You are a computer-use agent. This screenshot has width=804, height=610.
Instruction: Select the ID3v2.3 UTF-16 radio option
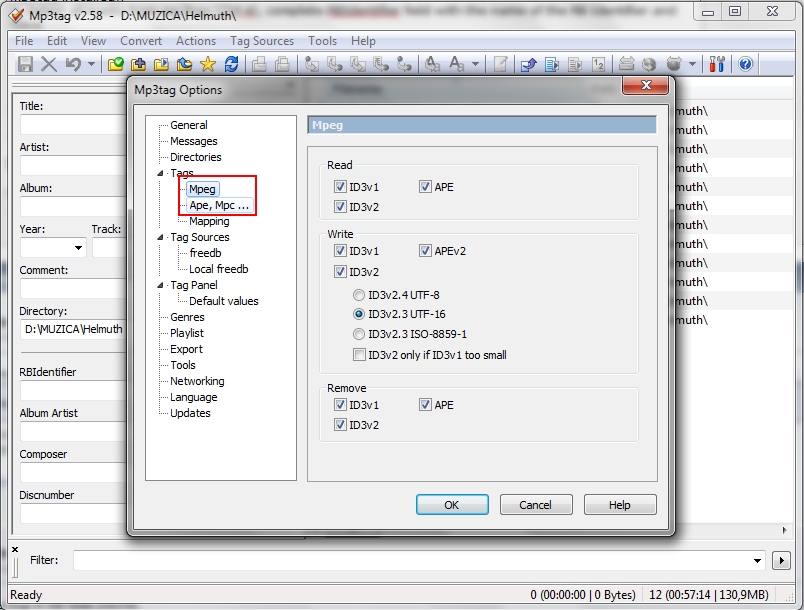click(x=359, y=314)
